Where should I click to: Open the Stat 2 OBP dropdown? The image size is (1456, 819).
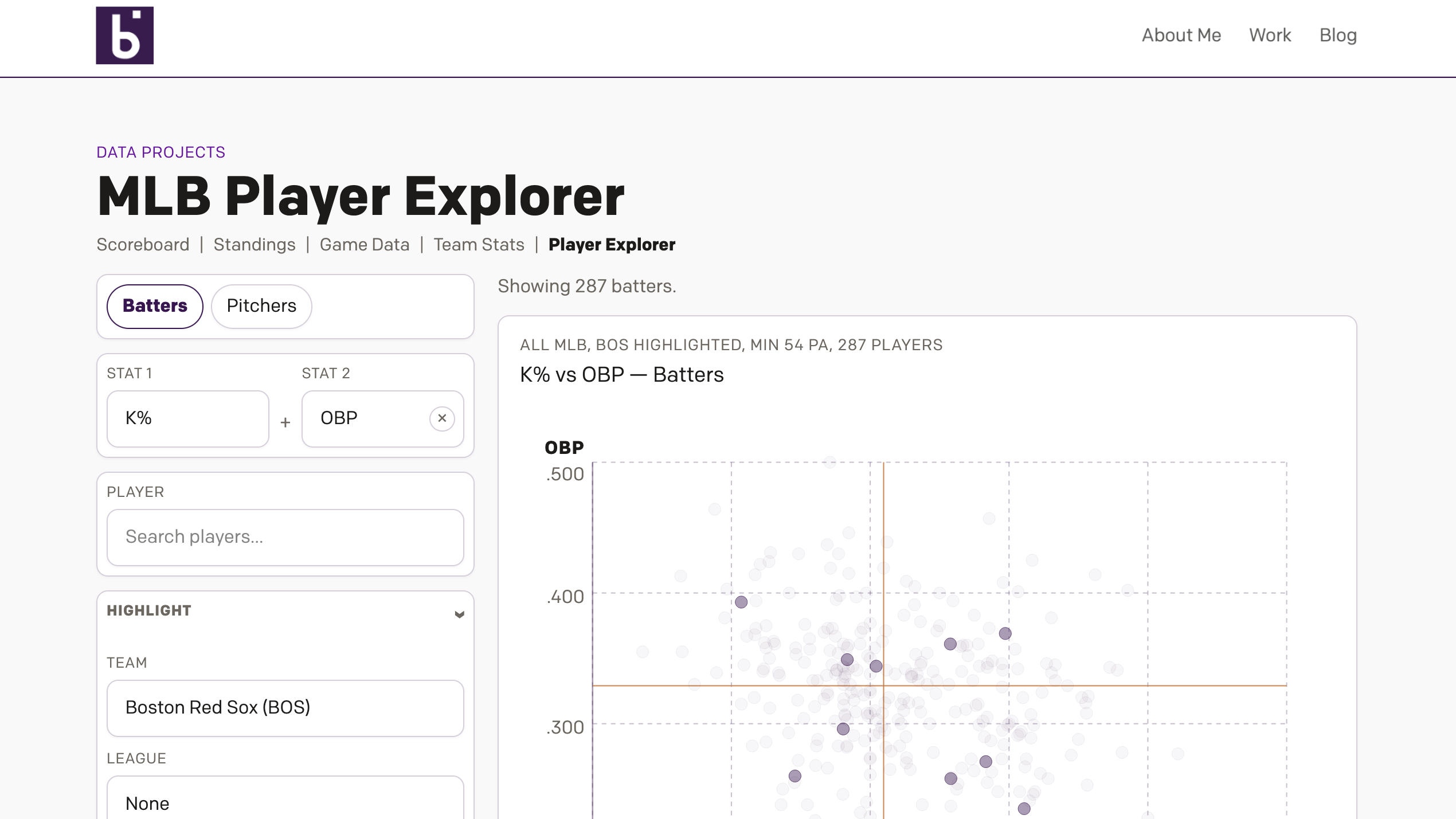click(x=367, y=418)
